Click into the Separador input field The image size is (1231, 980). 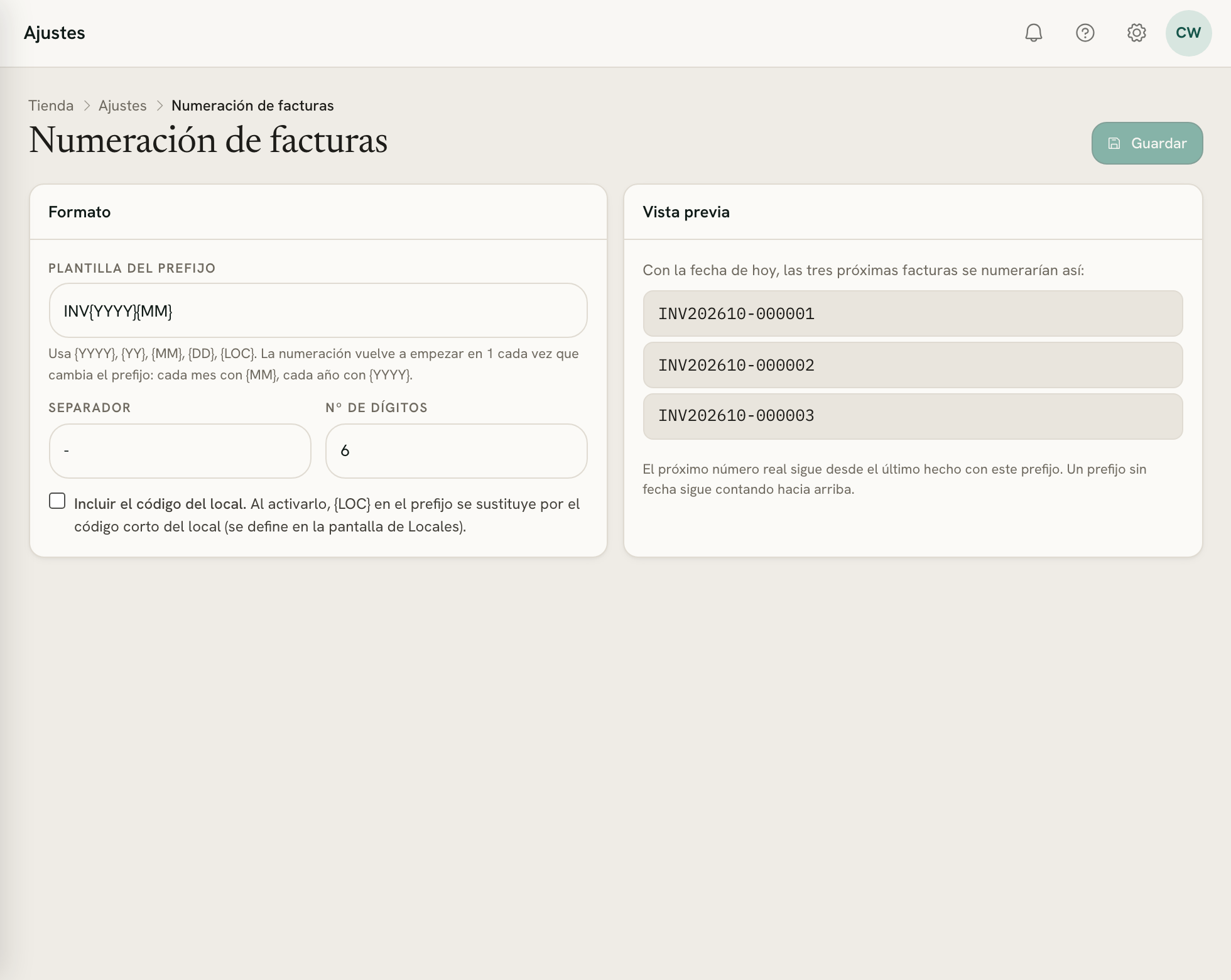pos(180,451)
